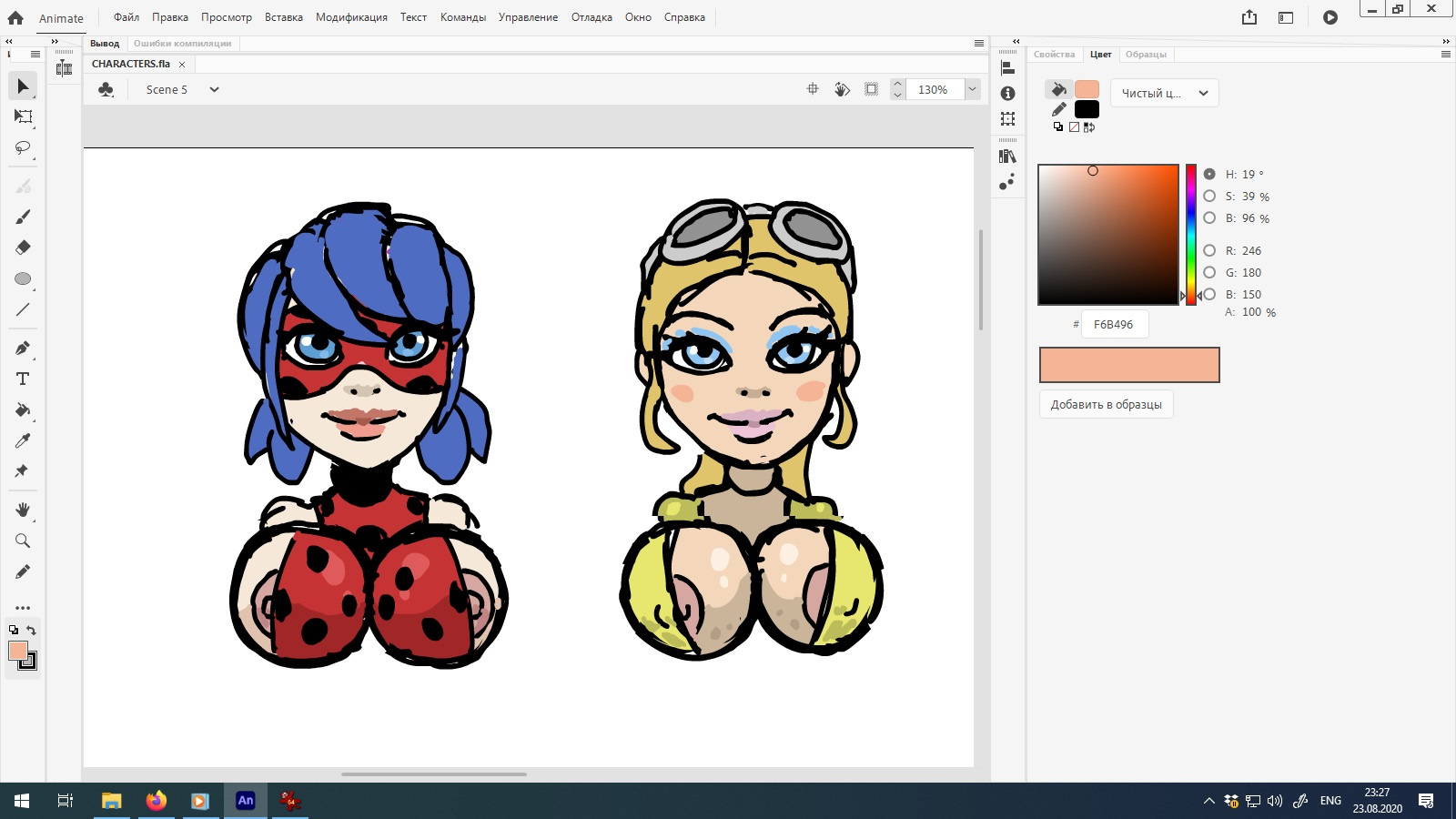Select the Lasso tool

click(23, 147)
